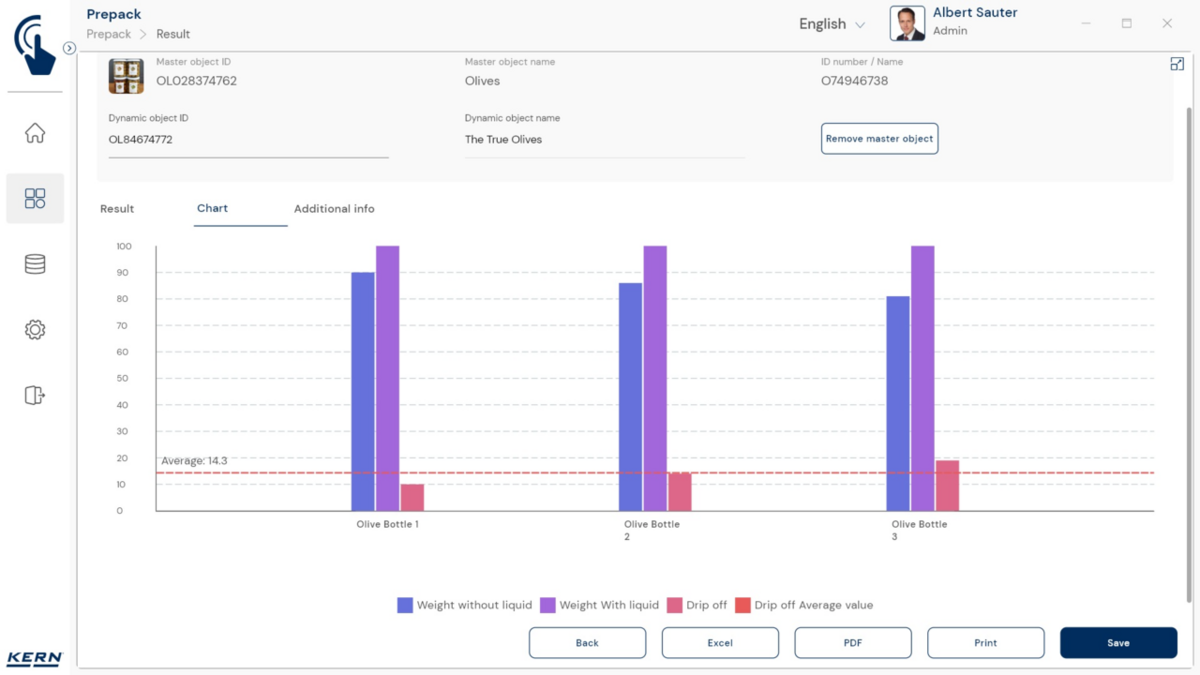The width and height of the screenshot is (1200, 675).
Task: Export the chart to Excel
Action: (x=720, y=643)
